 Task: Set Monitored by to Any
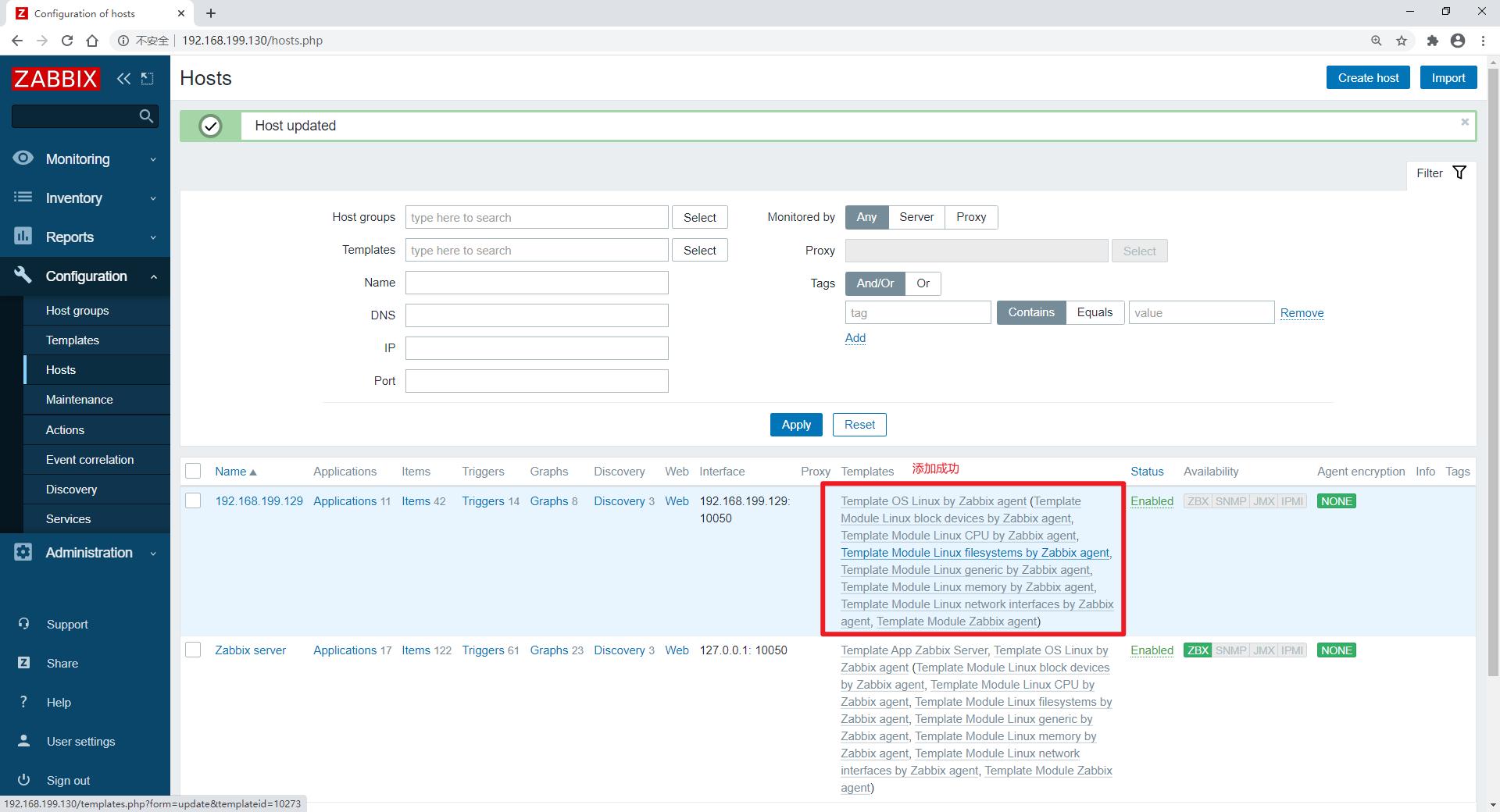[x=866, y=217]
